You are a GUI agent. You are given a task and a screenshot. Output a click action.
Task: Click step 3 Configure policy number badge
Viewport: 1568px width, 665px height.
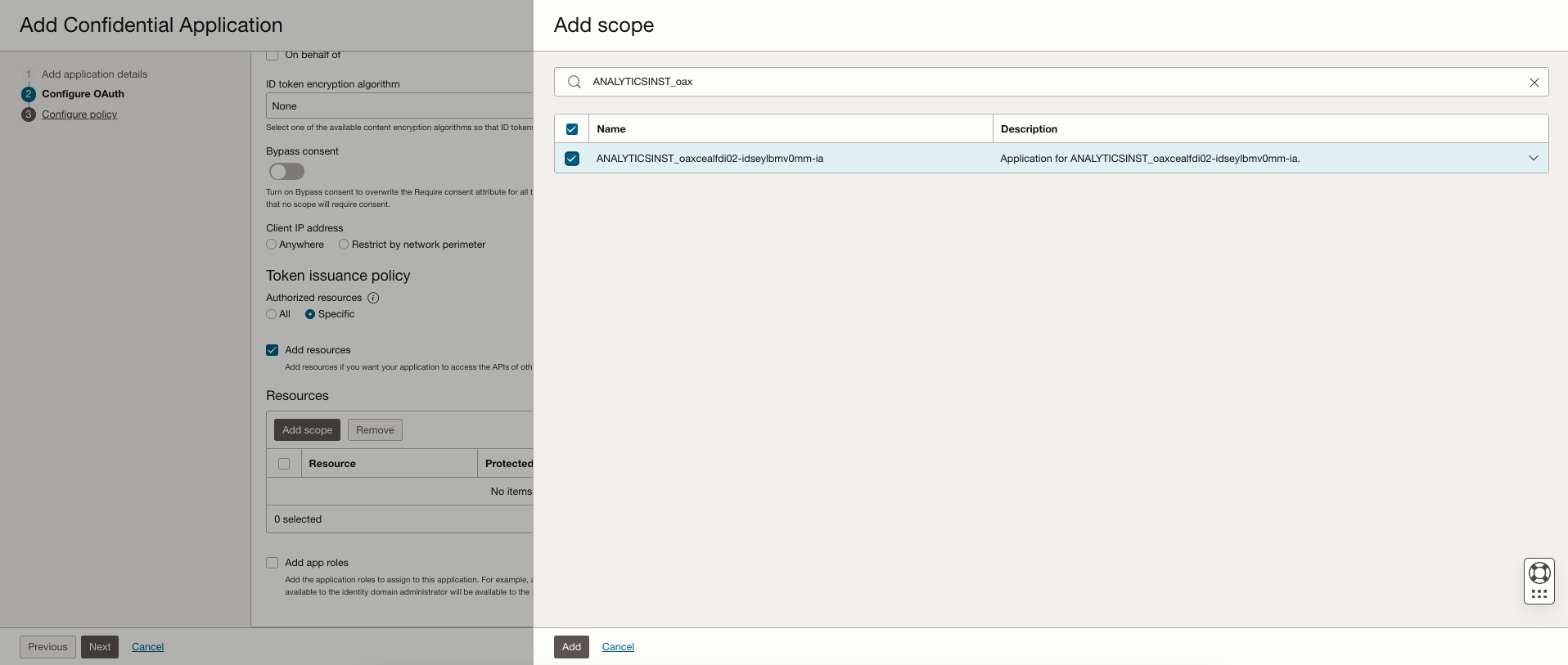29,115
